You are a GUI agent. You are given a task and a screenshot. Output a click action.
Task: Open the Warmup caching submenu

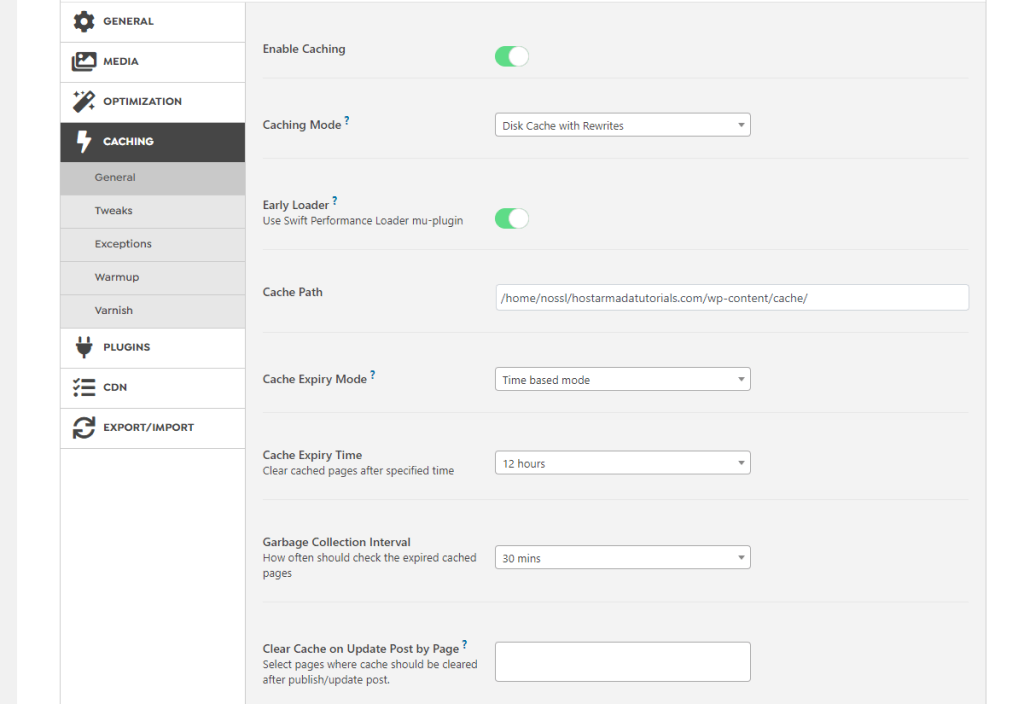(153, 278)
